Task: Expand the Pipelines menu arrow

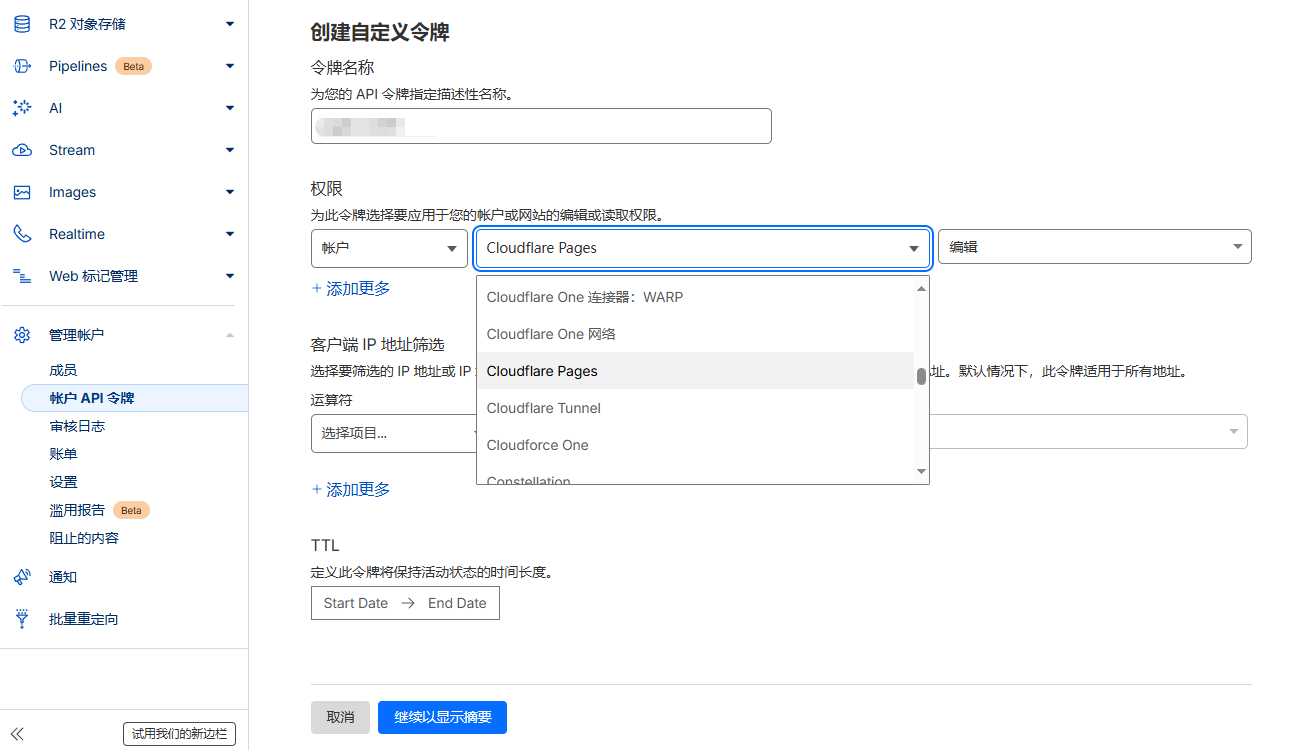Action: [x=230, y=66]
